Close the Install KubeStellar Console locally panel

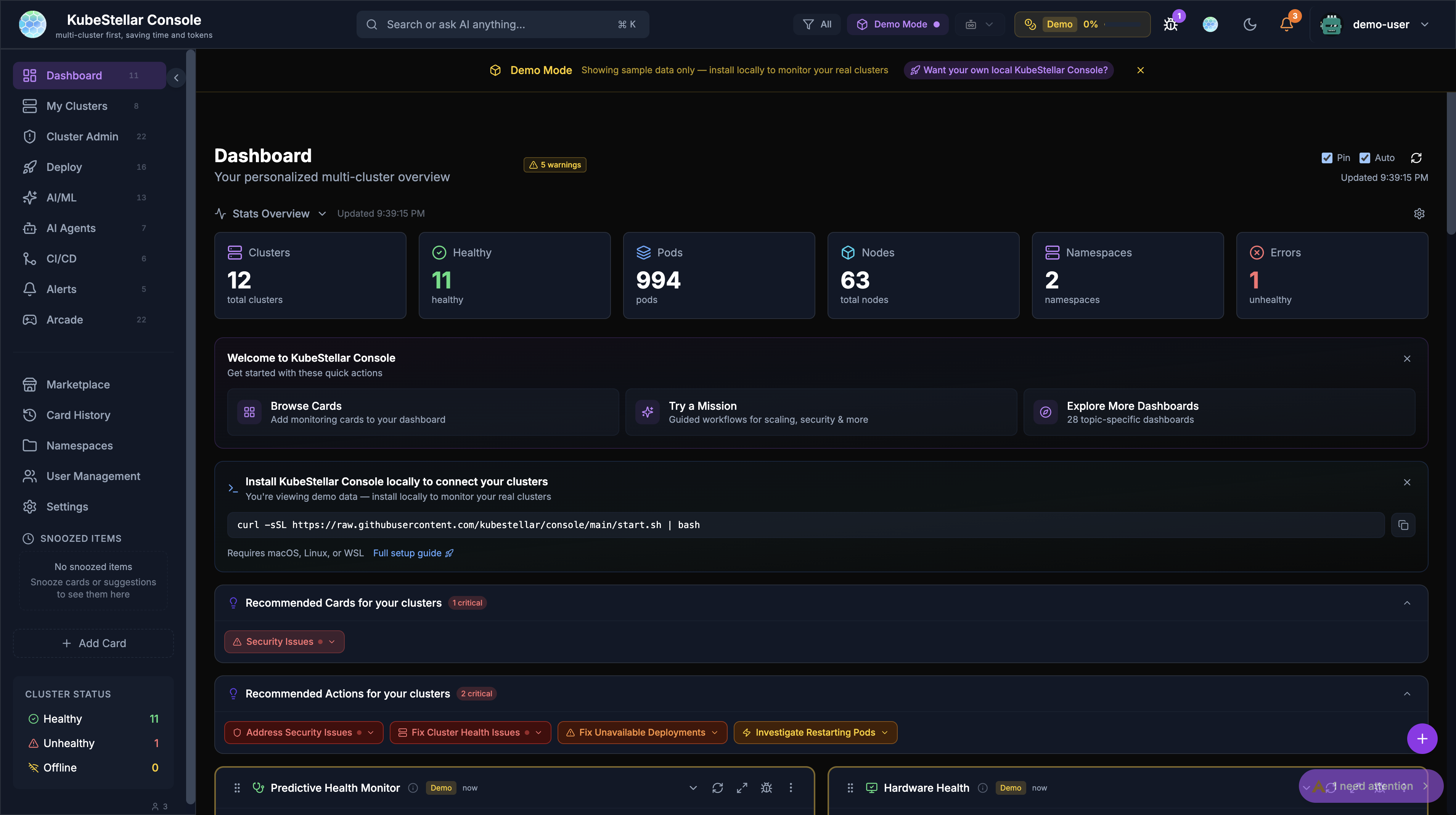pyautogui.click(x=1408, y=482)
